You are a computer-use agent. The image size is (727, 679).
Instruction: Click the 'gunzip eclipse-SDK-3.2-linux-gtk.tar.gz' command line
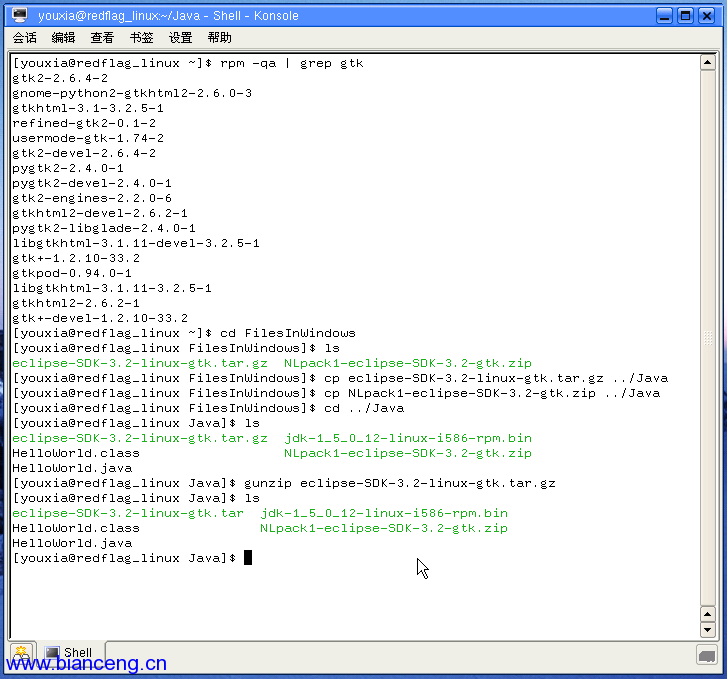[x=284, y=483]
